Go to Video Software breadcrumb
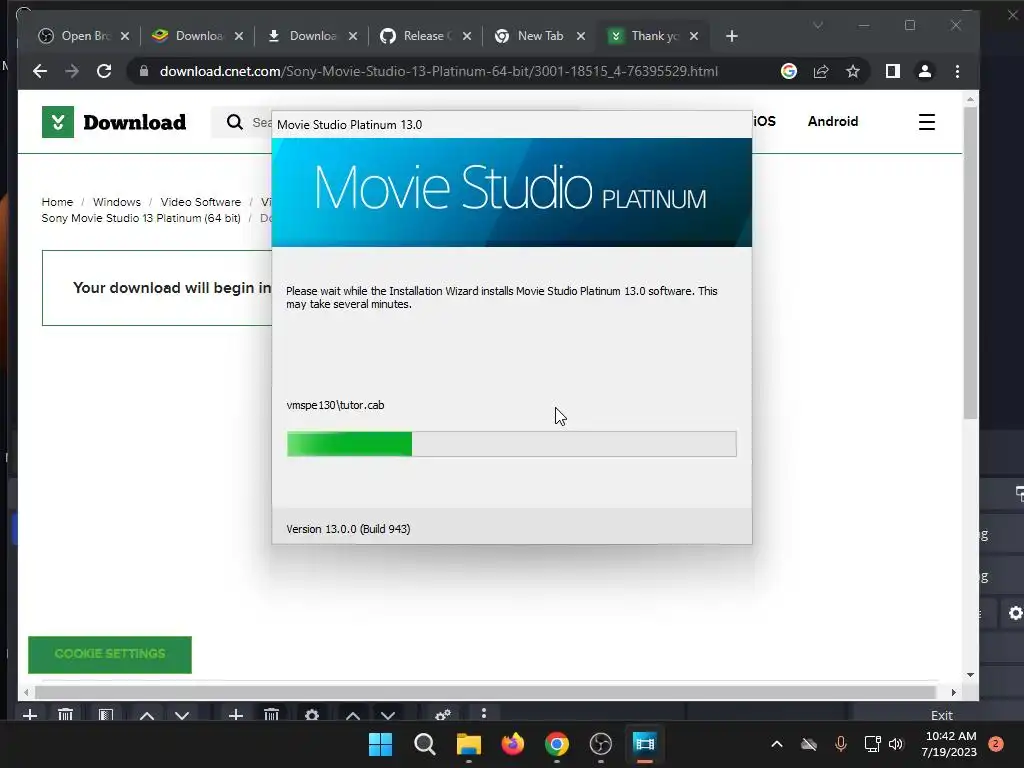The image size is (1024, 768). pyautogui.click(x=200, y=202)
